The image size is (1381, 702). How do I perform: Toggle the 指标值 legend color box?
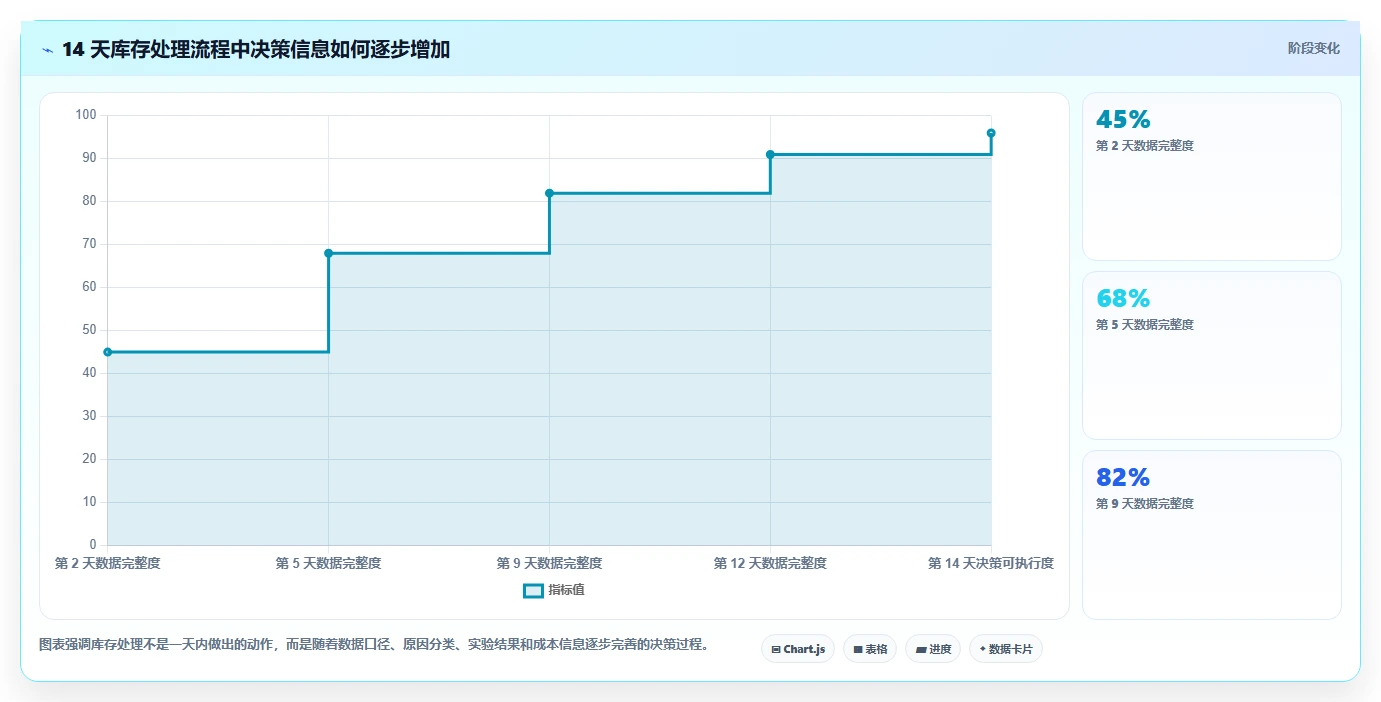click(534, 590)
